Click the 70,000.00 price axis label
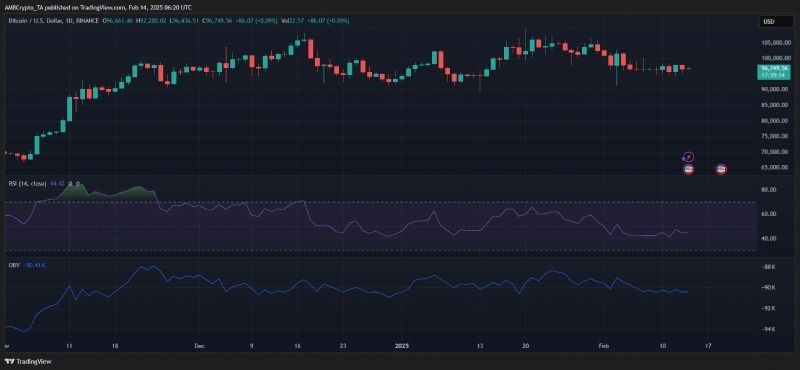 774,152
